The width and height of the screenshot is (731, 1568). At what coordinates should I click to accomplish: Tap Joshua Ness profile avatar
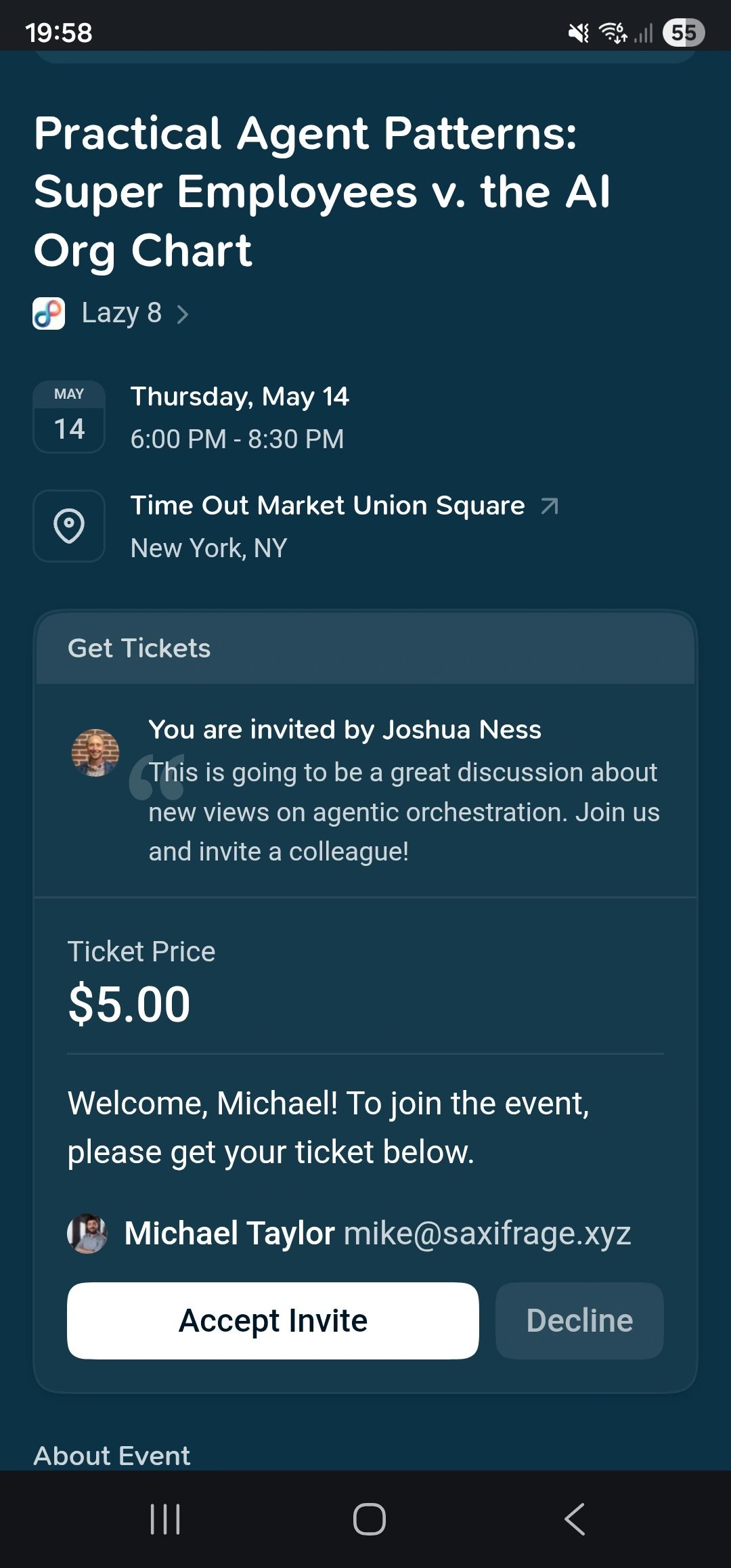(95, 753)
